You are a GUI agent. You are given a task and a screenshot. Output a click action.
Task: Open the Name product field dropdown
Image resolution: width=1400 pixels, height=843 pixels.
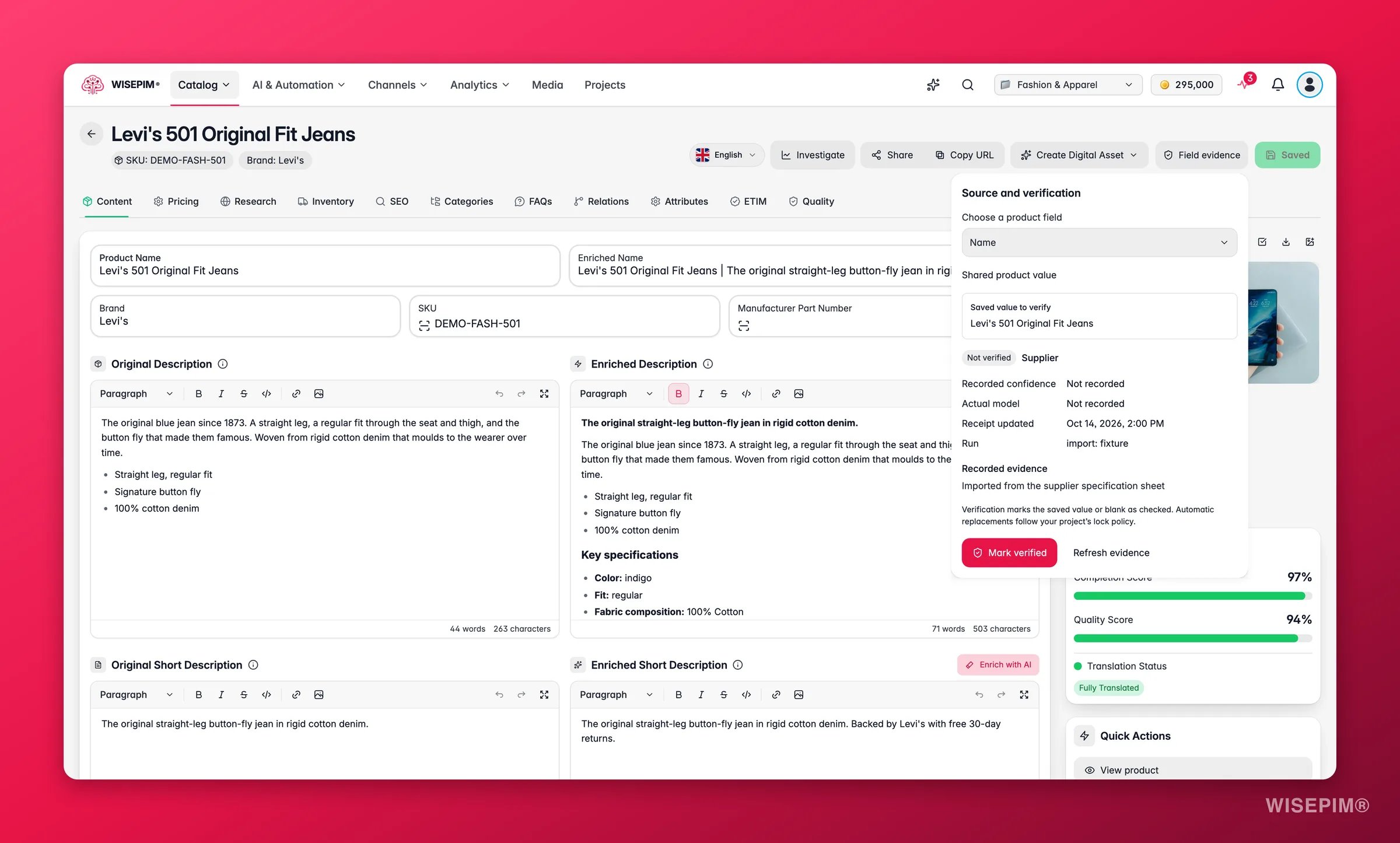1099,243
